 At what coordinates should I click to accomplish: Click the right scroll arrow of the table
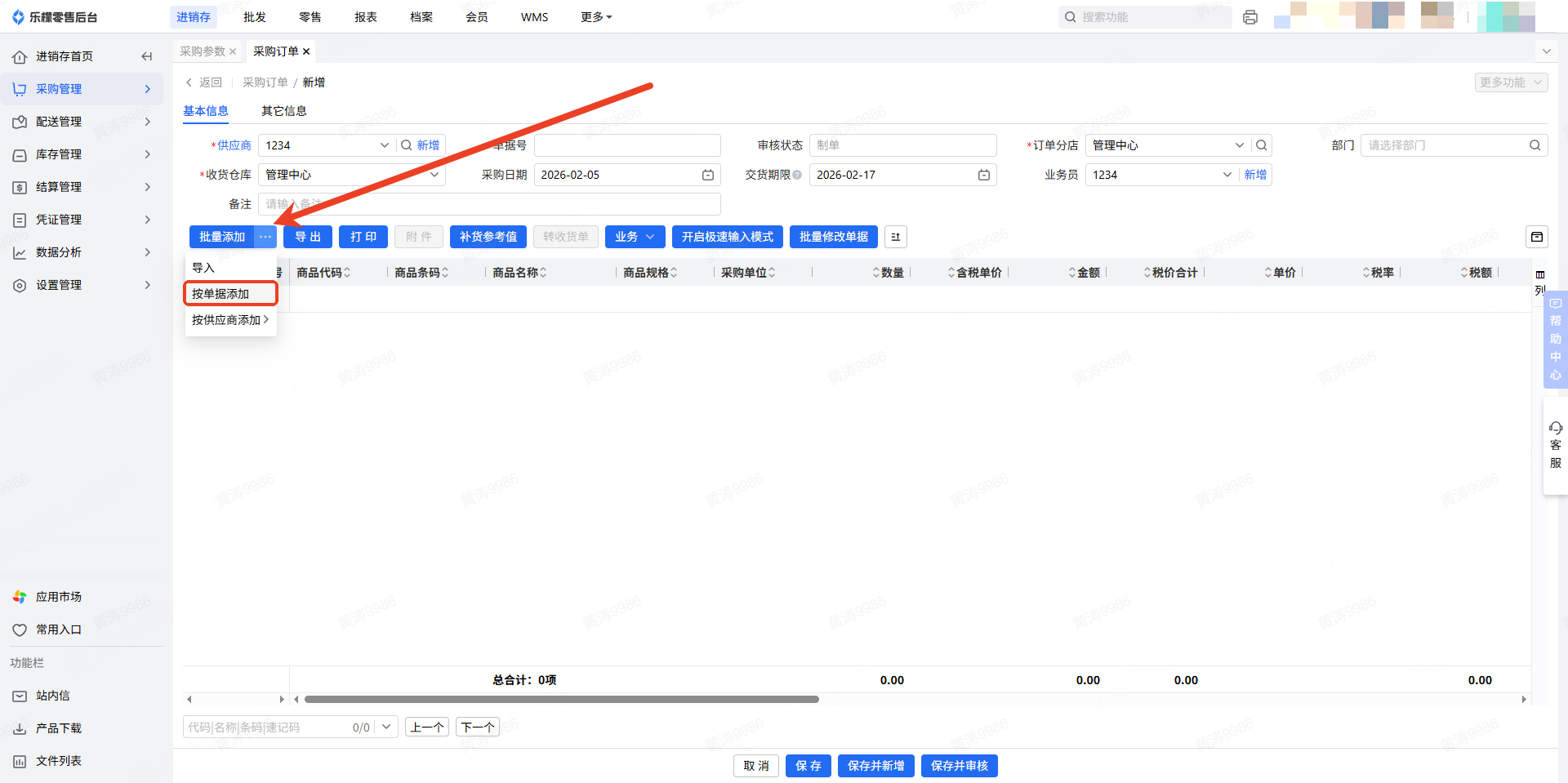1524,699
